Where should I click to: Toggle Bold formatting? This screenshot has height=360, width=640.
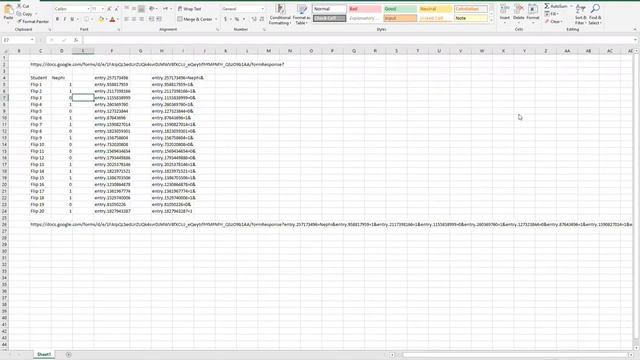[x=57, y=19]
